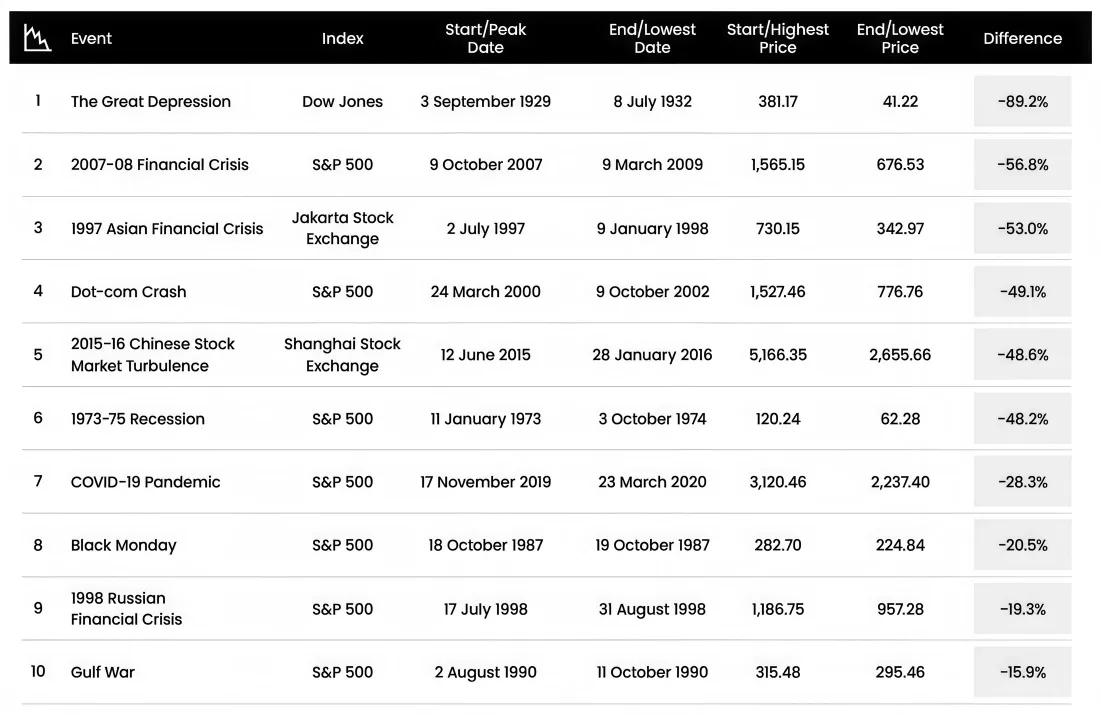1101x715 pixels.
Task: Click the 19 October 1987 date
Action: point(652,546)
